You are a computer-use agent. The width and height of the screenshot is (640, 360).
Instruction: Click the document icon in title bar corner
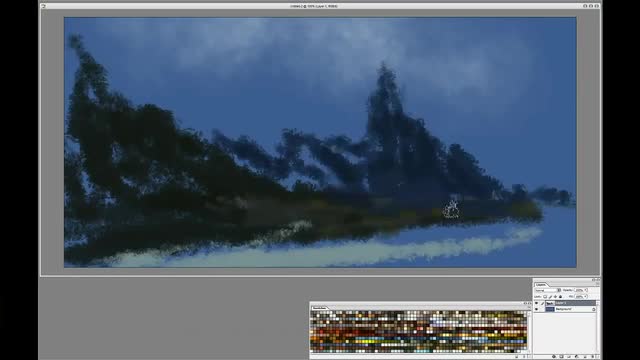point(44,6)
